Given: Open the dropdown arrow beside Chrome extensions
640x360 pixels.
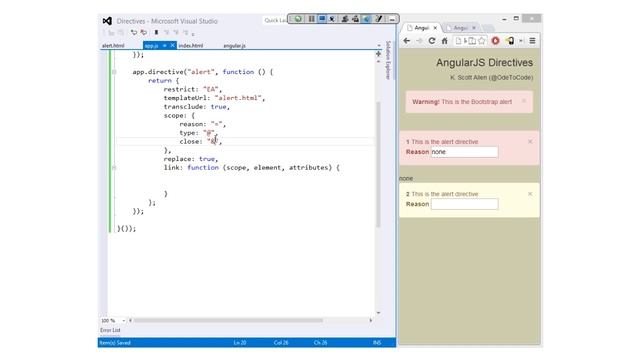Looking at the screenshot, I should coord(521,41).
